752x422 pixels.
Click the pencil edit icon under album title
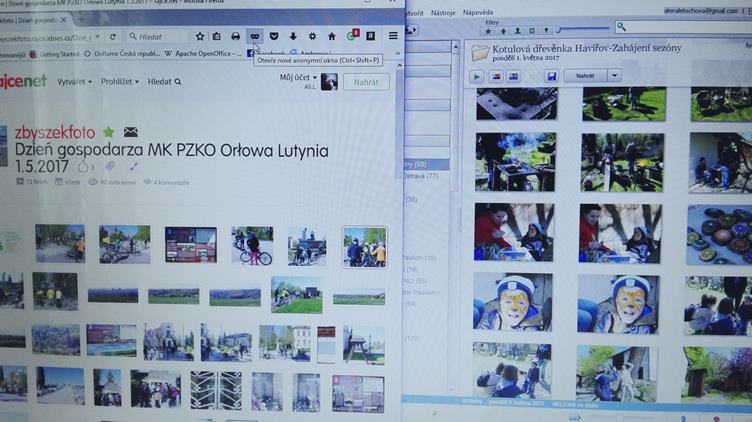[133, 166]
